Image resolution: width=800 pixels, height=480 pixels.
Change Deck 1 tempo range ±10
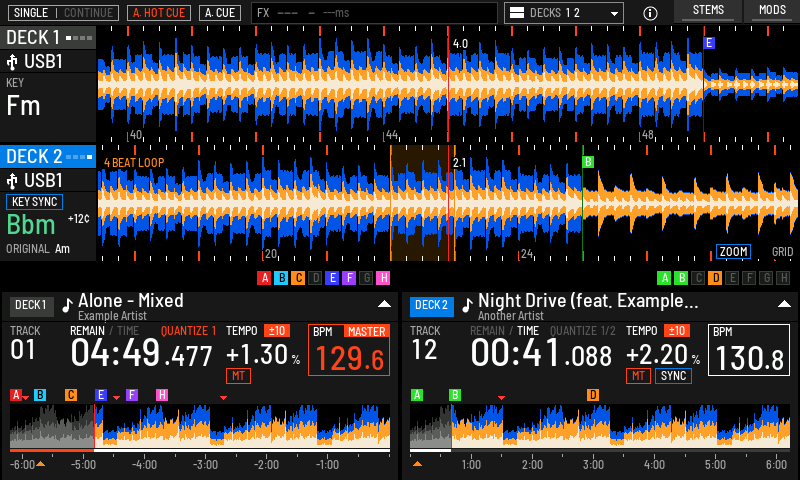pos(277,331)
